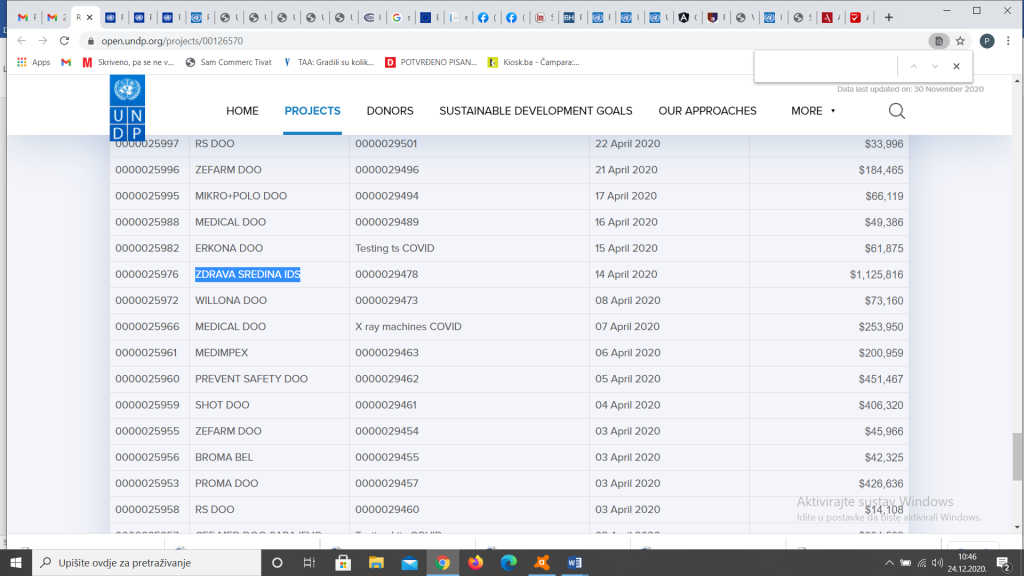Click the PROMA DOO vendor cell
The width and height of the screenshot is (1024, 576).
[226, 483]
